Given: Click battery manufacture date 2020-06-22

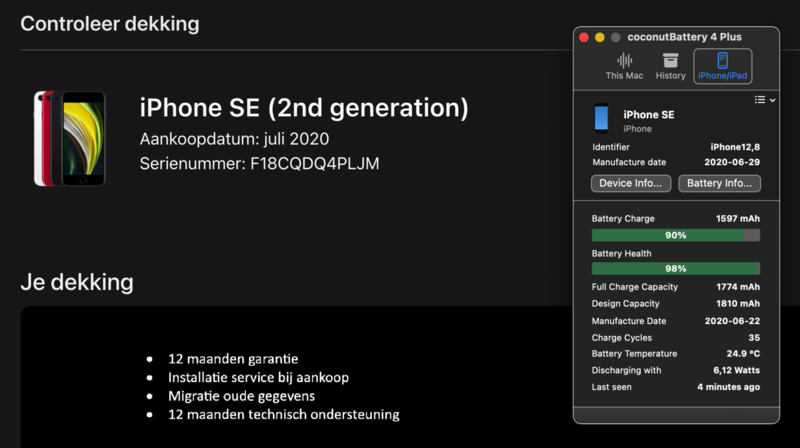Looking at the screenshot, I should (732, 321).
